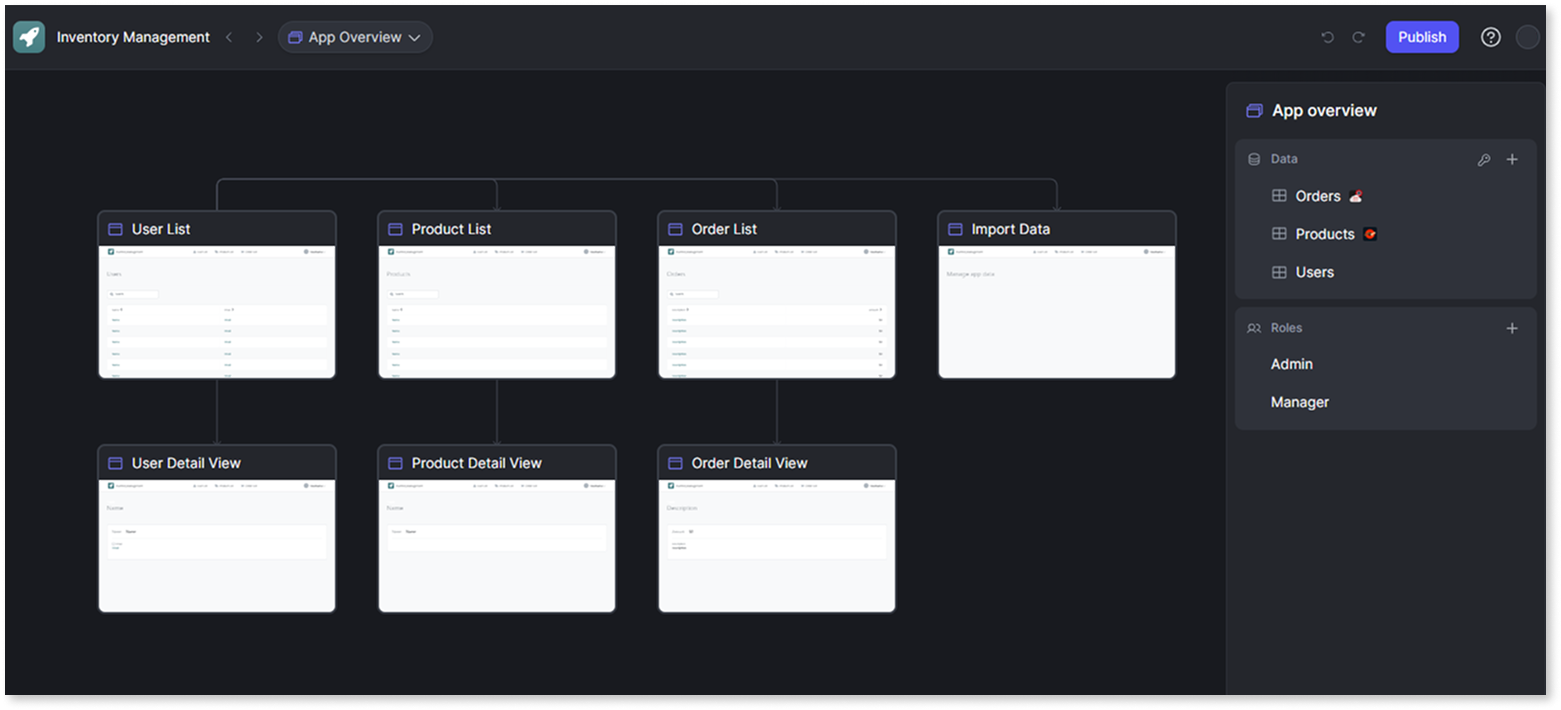Image resolution: width=1561 pixels, height=710 pixels.
Task: Open the App Overview page dropdown
Action: [355, 37]
